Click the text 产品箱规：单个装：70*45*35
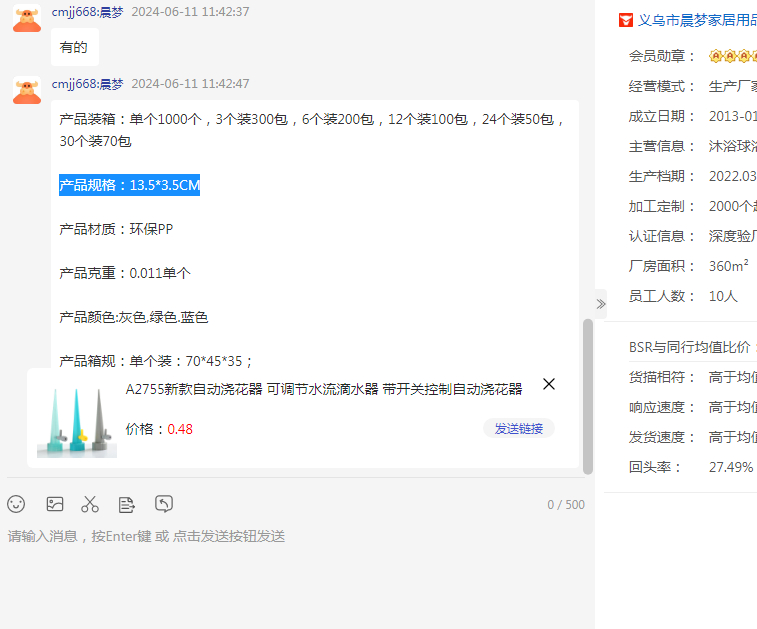Screen dimensions: 757x629 click(155, 361)
